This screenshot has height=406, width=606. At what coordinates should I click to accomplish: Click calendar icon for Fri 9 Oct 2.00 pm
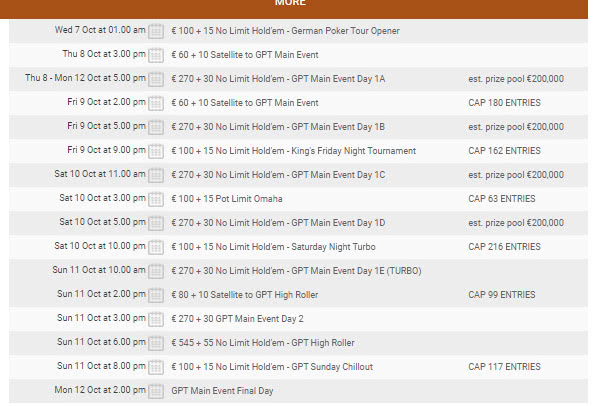point(156,103)
